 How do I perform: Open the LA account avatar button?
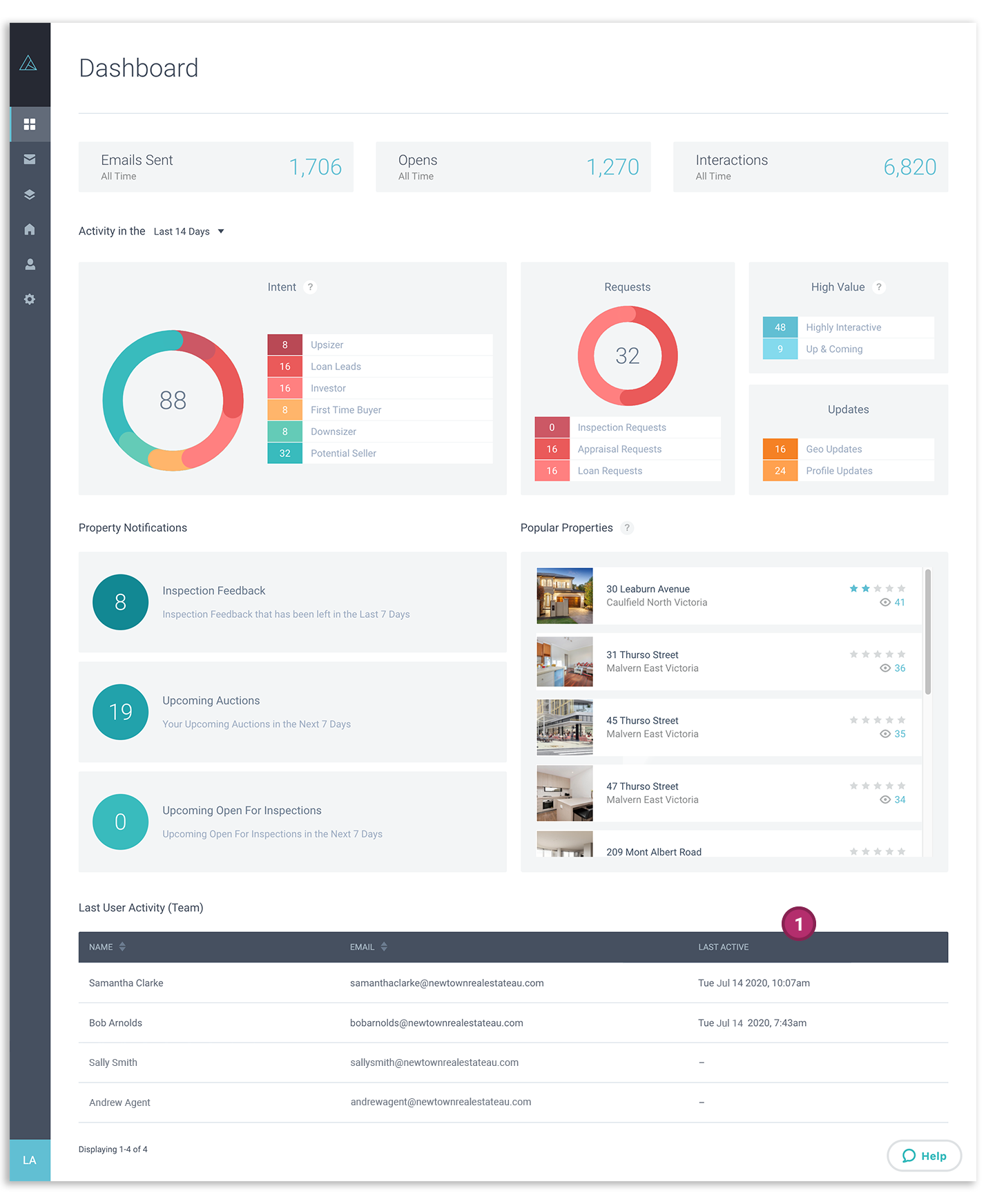coord(29,1160)
